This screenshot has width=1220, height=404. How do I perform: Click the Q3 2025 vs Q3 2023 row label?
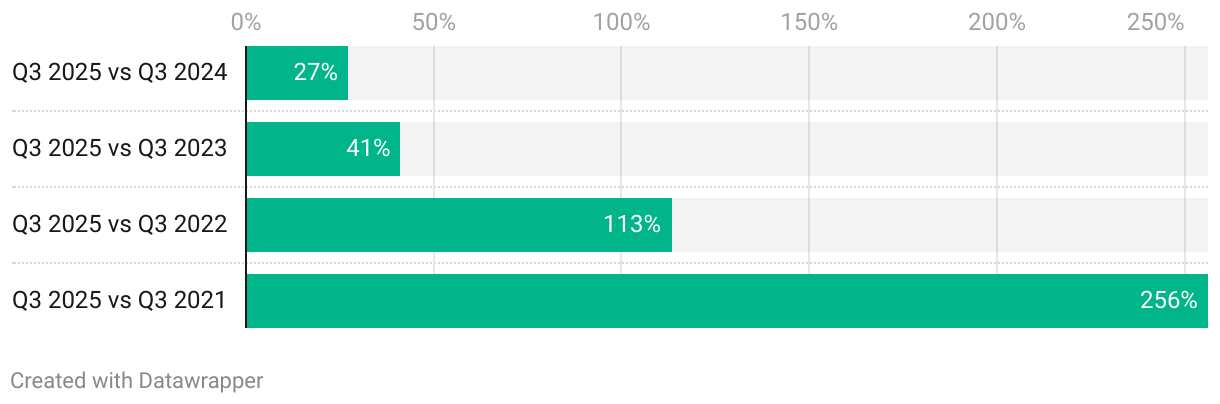pyautogui.click(x=120, y=149)
